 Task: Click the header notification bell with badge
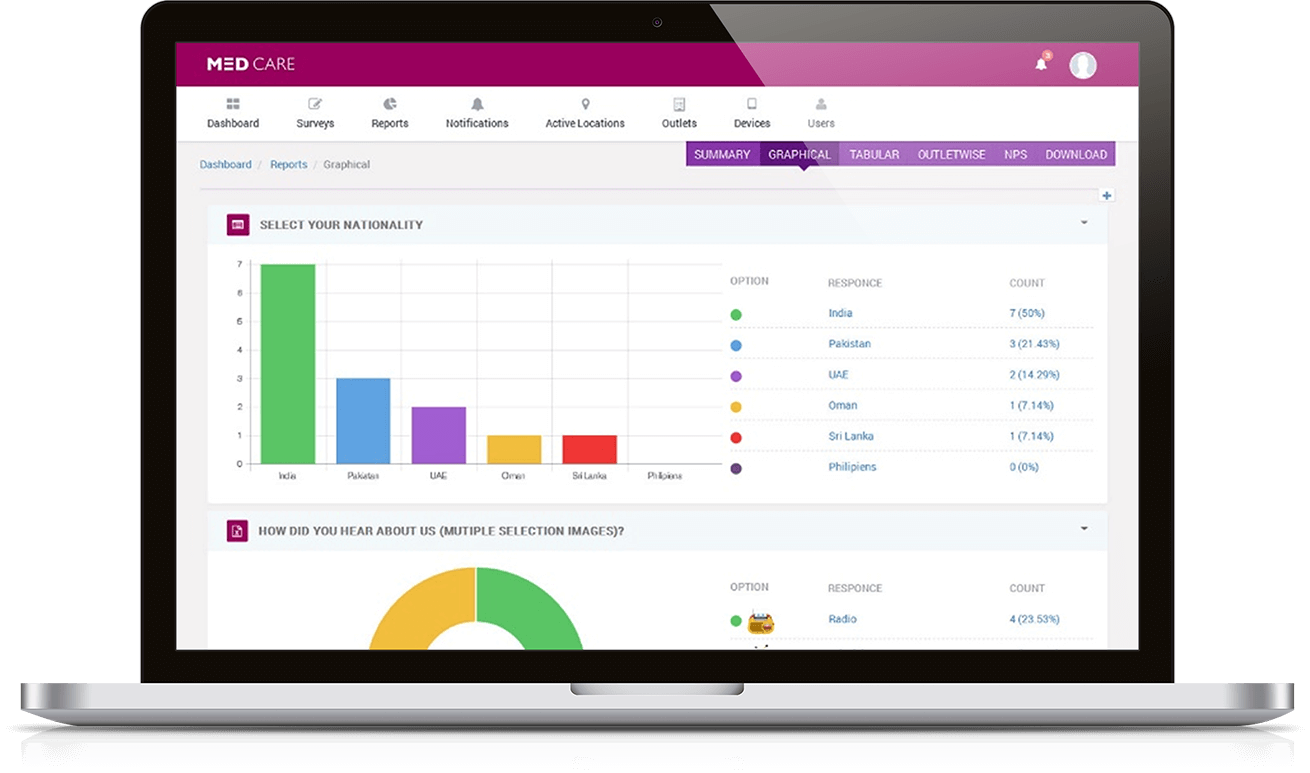[1042, 63]
